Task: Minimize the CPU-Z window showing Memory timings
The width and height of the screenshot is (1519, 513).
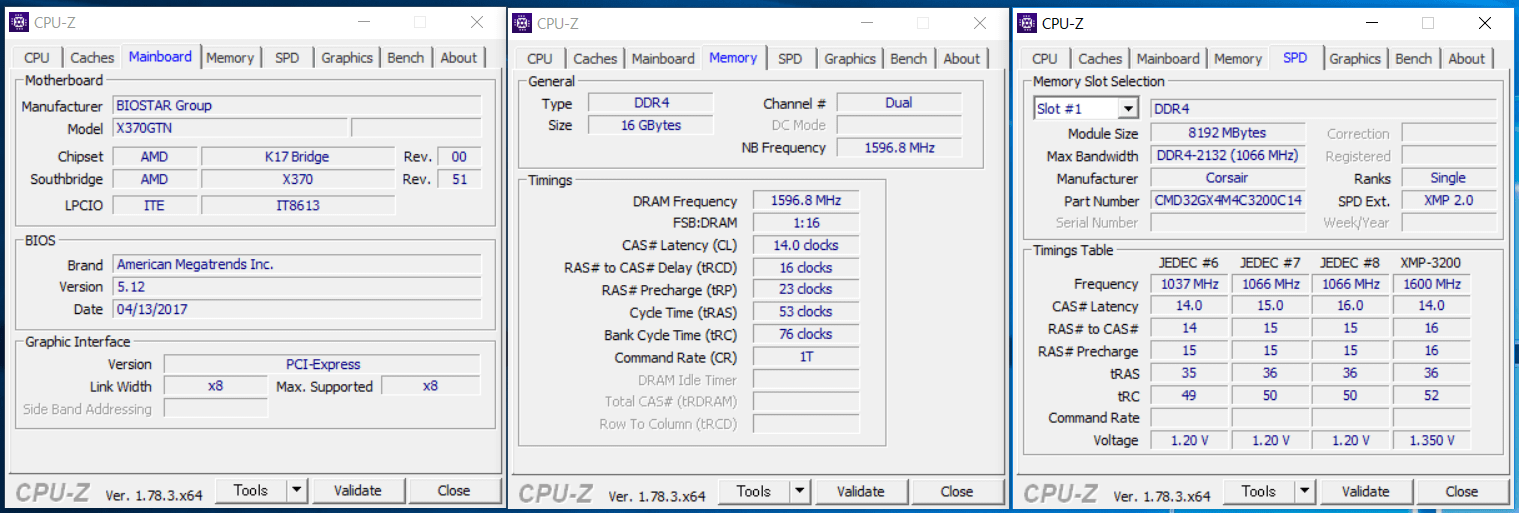Action: tap(867, 23)
